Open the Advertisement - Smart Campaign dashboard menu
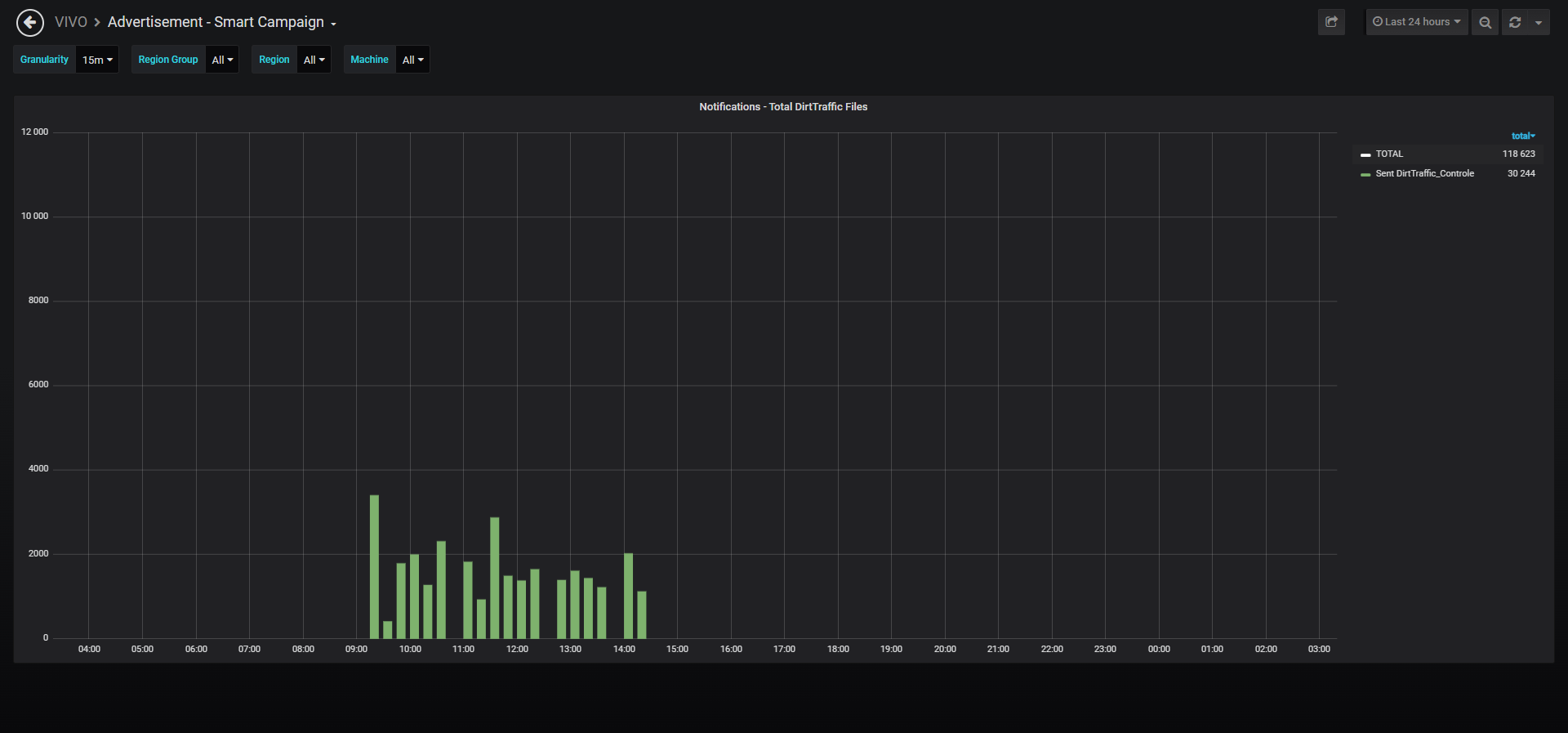 [x=221, y=22]
